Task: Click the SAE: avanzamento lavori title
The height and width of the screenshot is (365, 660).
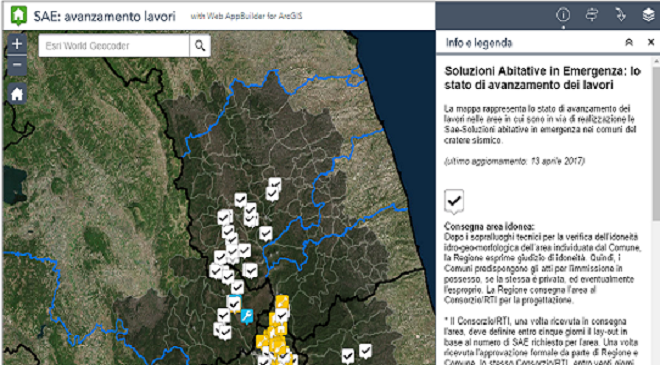Action: point(104,16)
